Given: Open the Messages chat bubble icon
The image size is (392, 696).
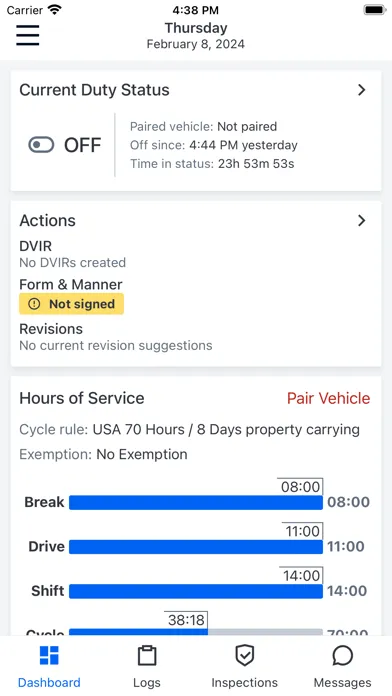Looking at the screenshot, I should point(343,656).
